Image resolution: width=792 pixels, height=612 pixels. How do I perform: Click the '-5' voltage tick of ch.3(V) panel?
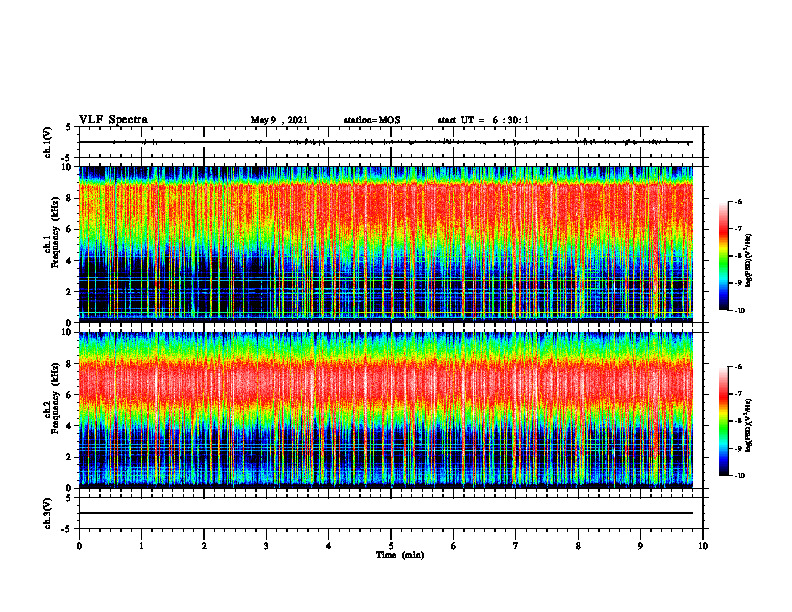(x=68, y=529)
